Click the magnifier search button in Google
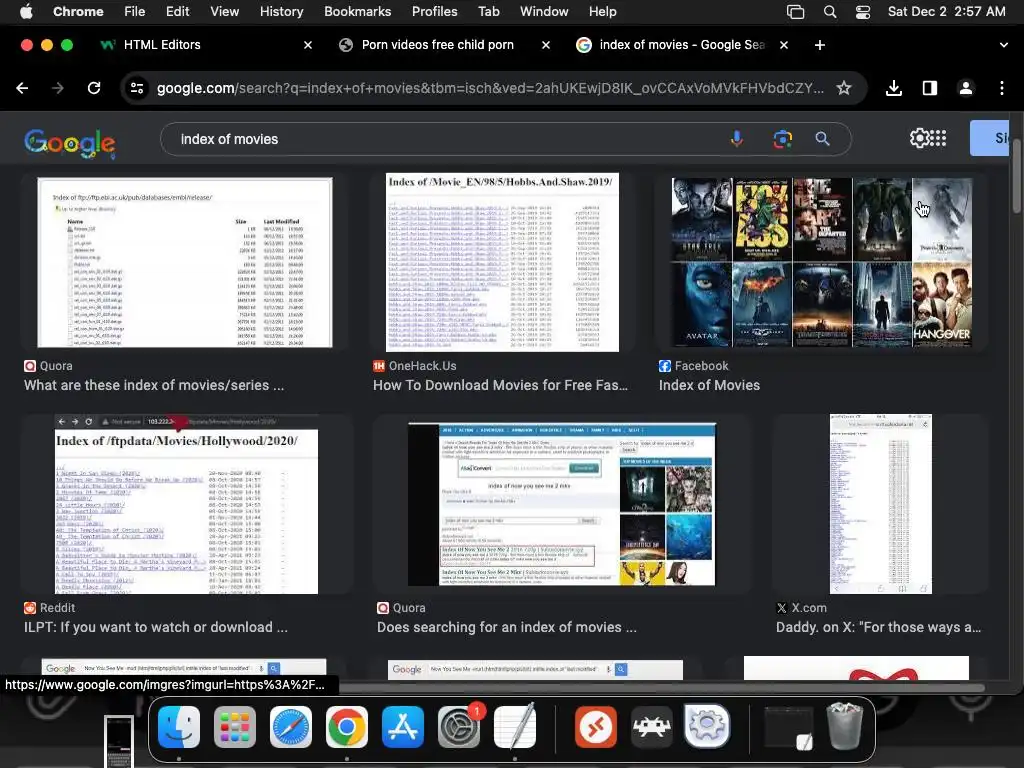This screenshot has width=1024, height=768. [x=822, y=138]
